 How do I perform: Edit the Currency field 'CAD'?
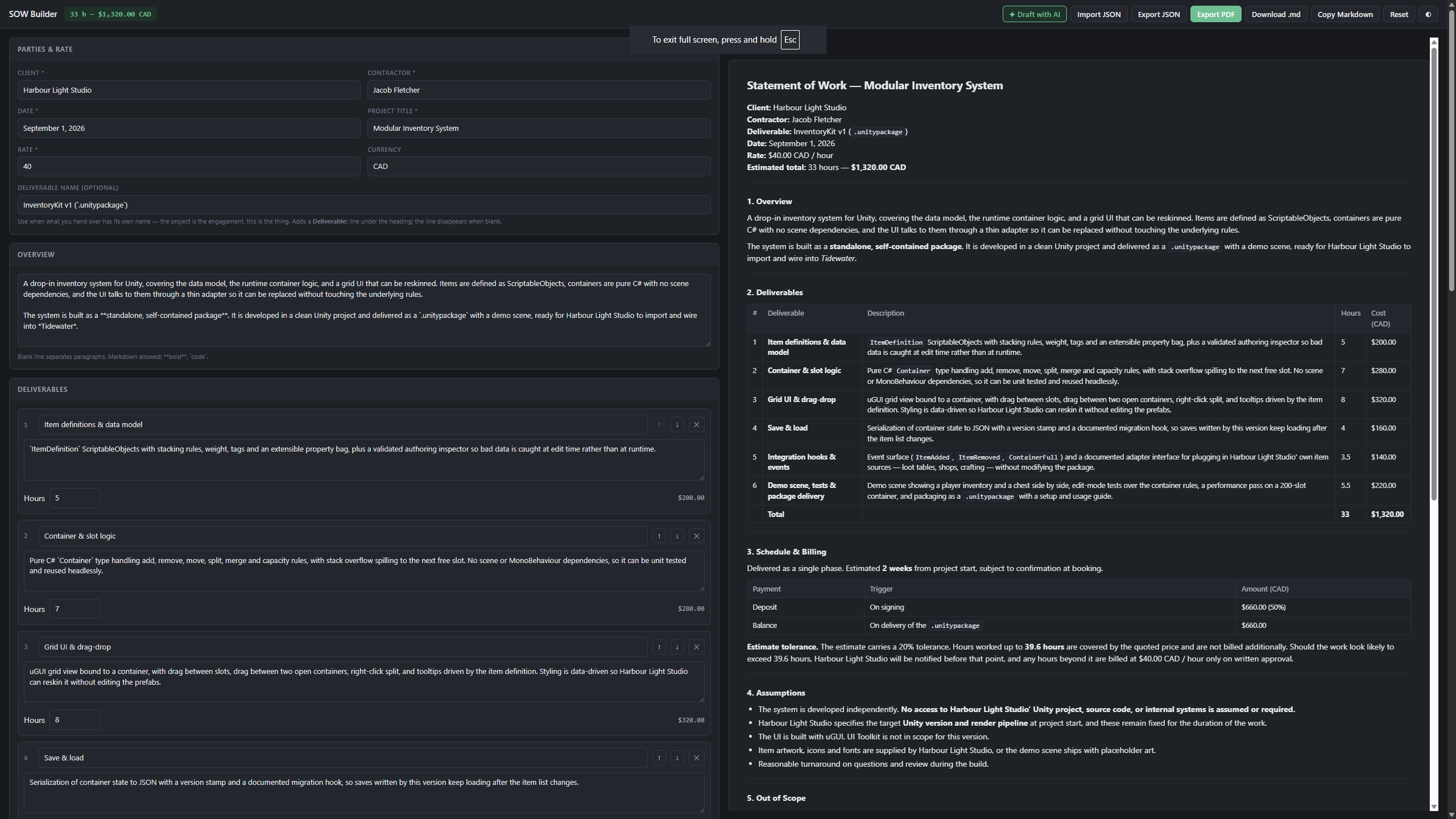coord(539,166)
